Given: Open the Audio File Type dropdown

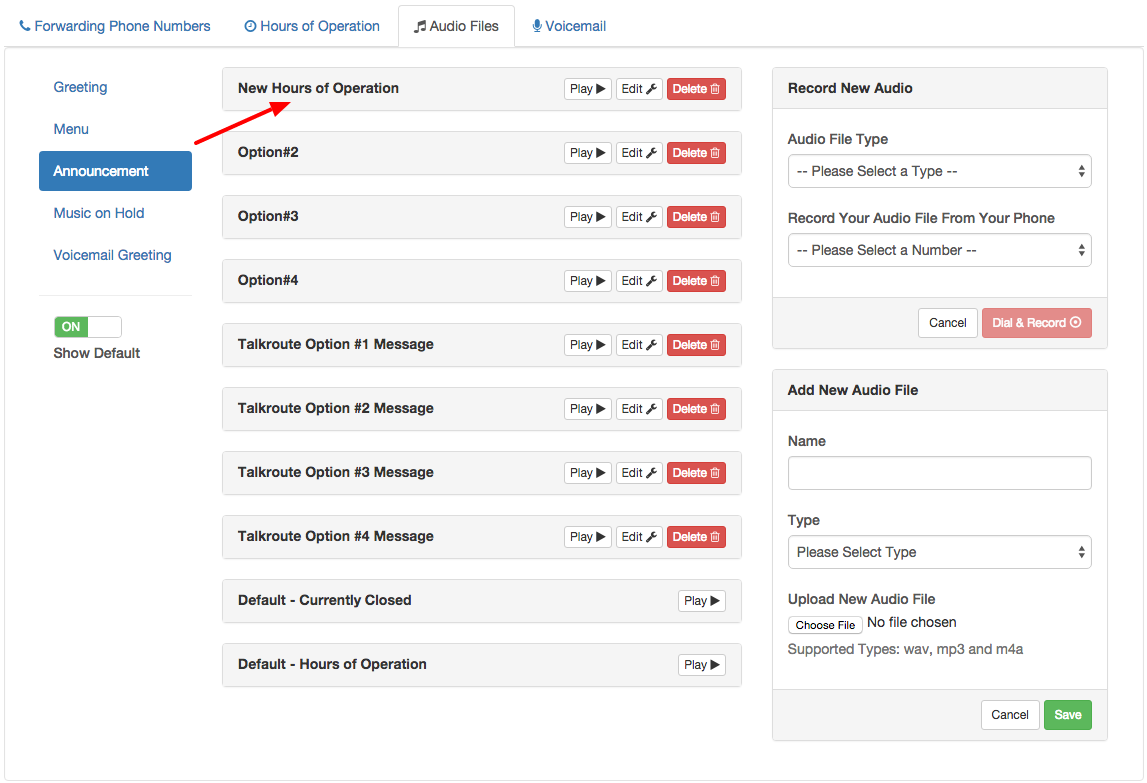Looking at the screenshot, I should [x=938, y=171].
